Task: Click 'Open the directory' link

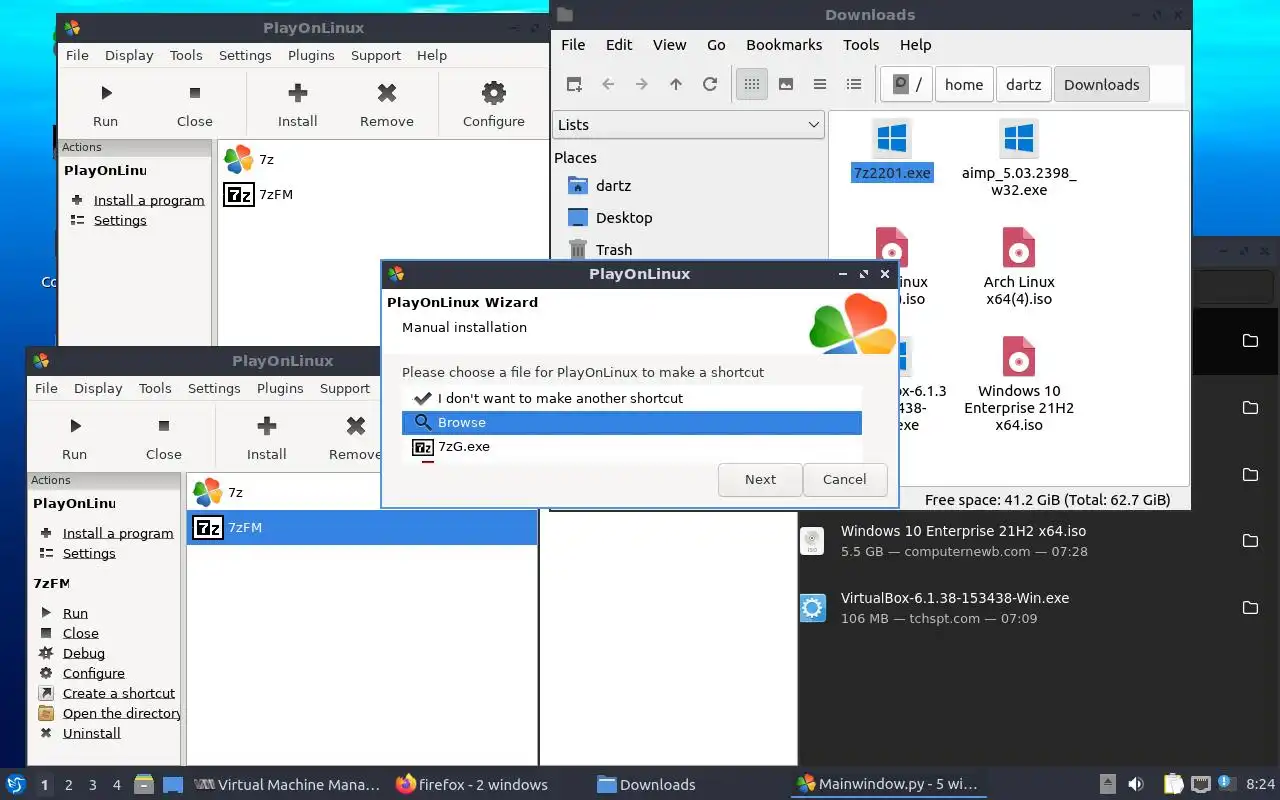Action: coord(122,713)
